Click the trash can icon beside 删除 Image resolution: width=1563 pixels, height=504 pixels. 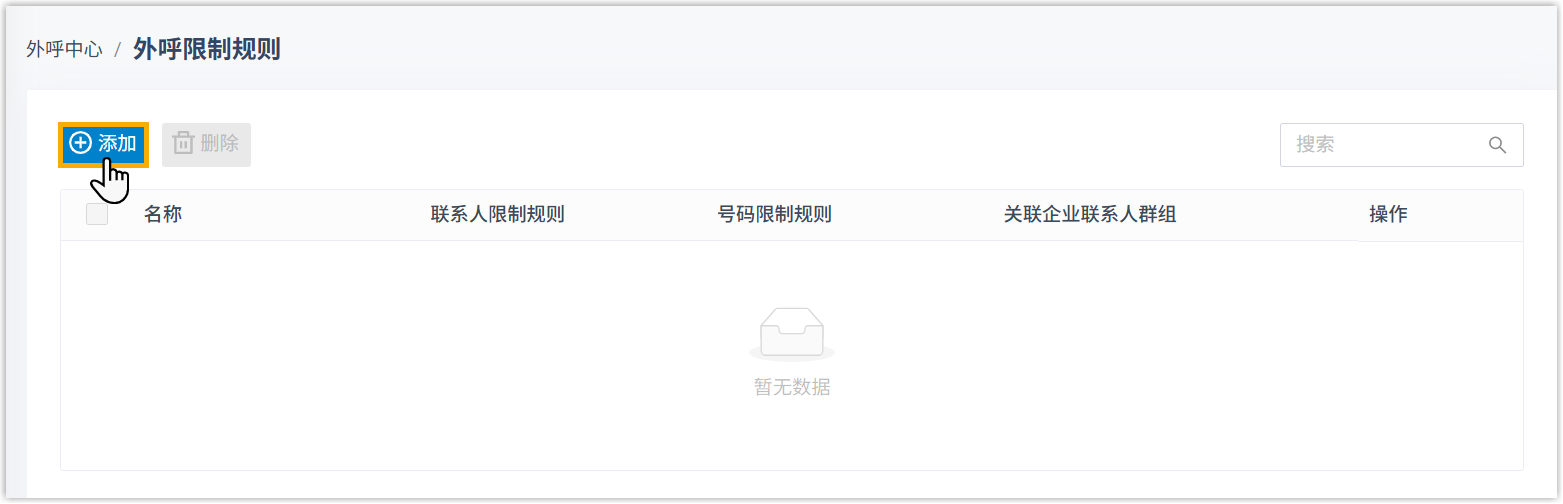coord(183,144)
